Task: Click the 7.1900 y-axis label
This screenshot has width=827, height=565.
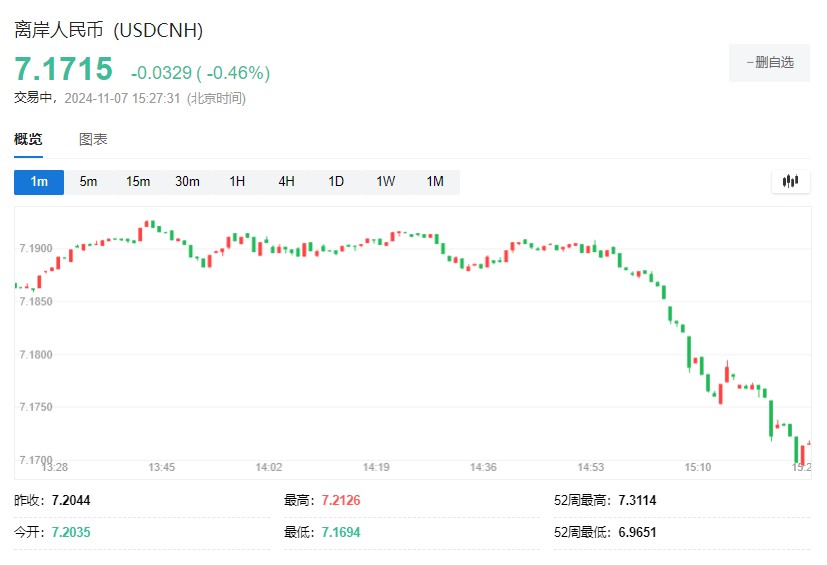Action: pyautogui.click(x=36, y=248)
